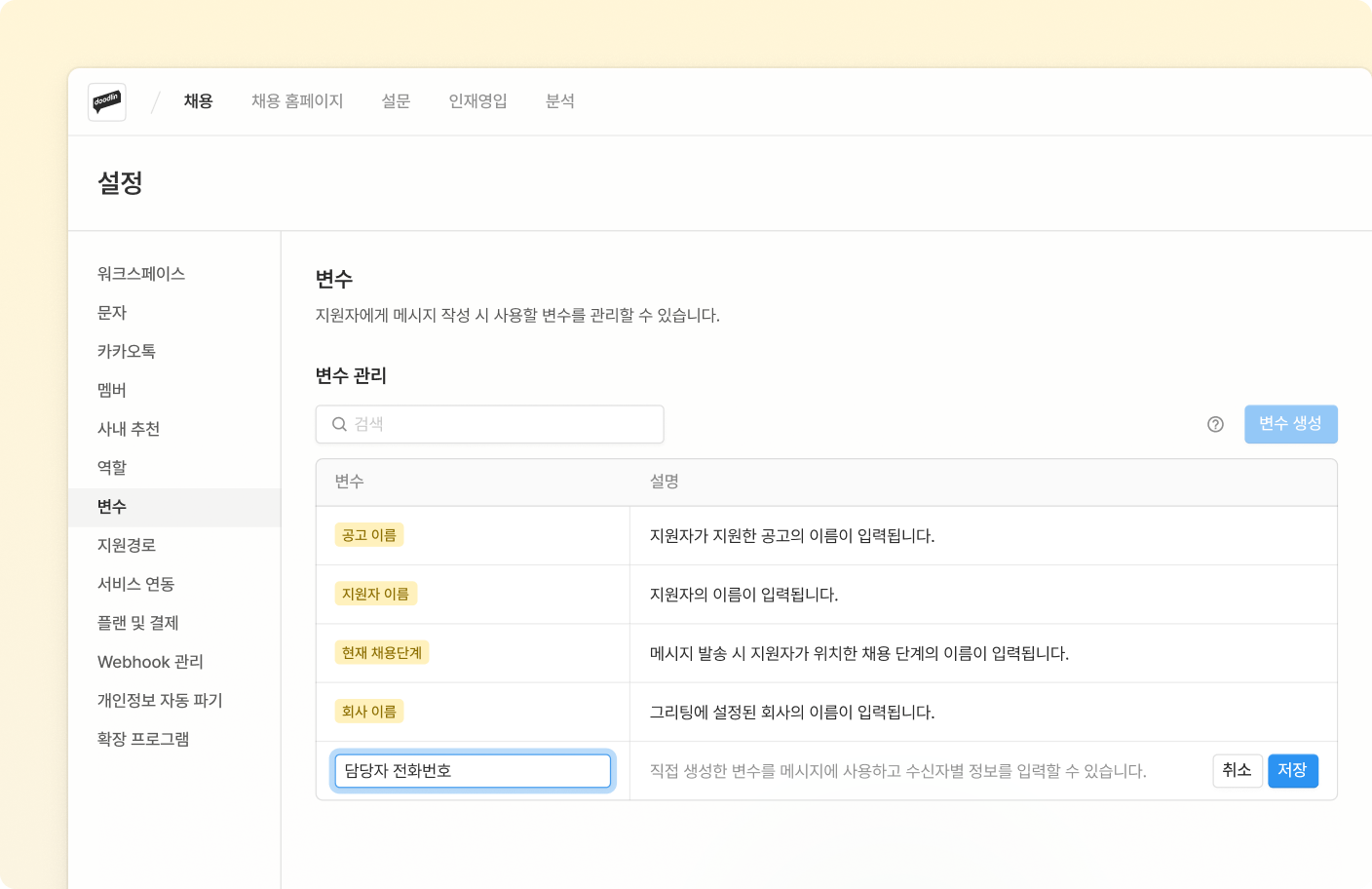Select the 분석 tab
Viewport: 1372px width, 889px height.
coord(559,101)
